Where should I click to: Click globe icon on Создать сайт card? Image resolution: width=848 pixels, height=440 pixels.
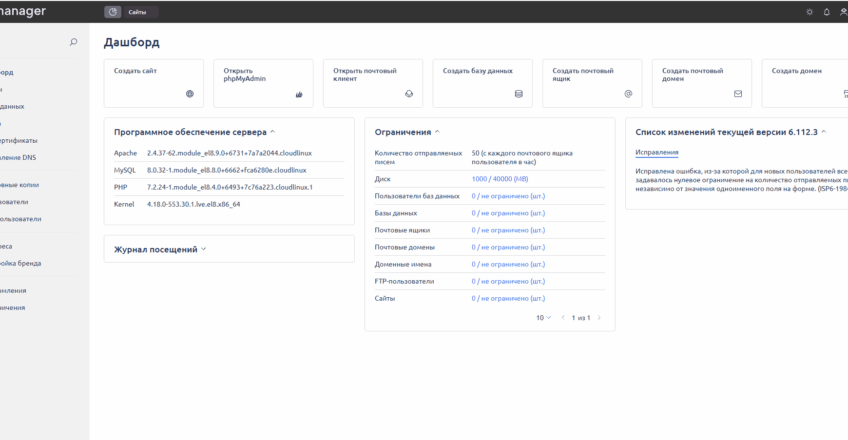pos(190,94)
